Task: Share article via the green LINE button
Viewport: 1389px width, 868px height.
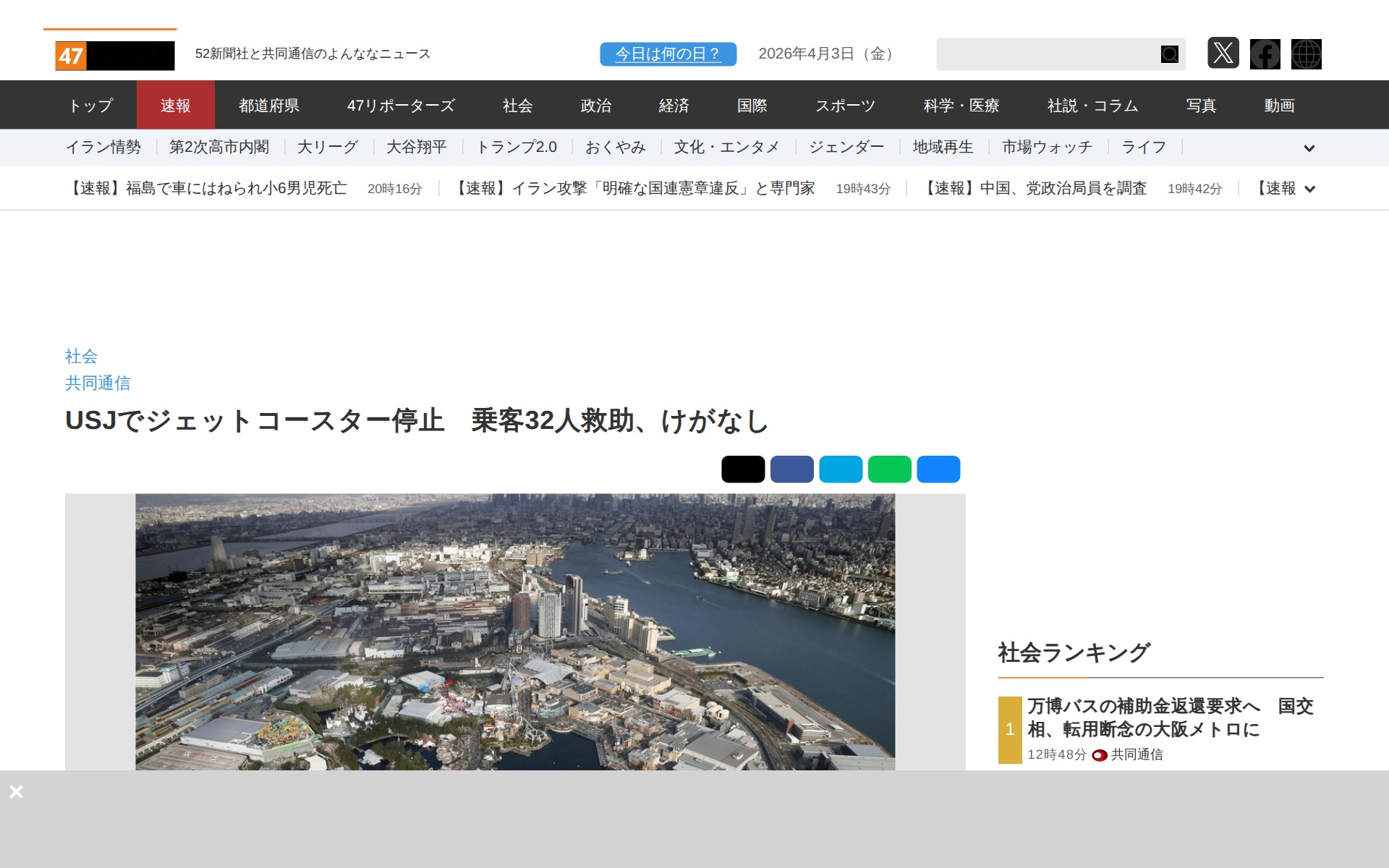Action: (889, 469)
